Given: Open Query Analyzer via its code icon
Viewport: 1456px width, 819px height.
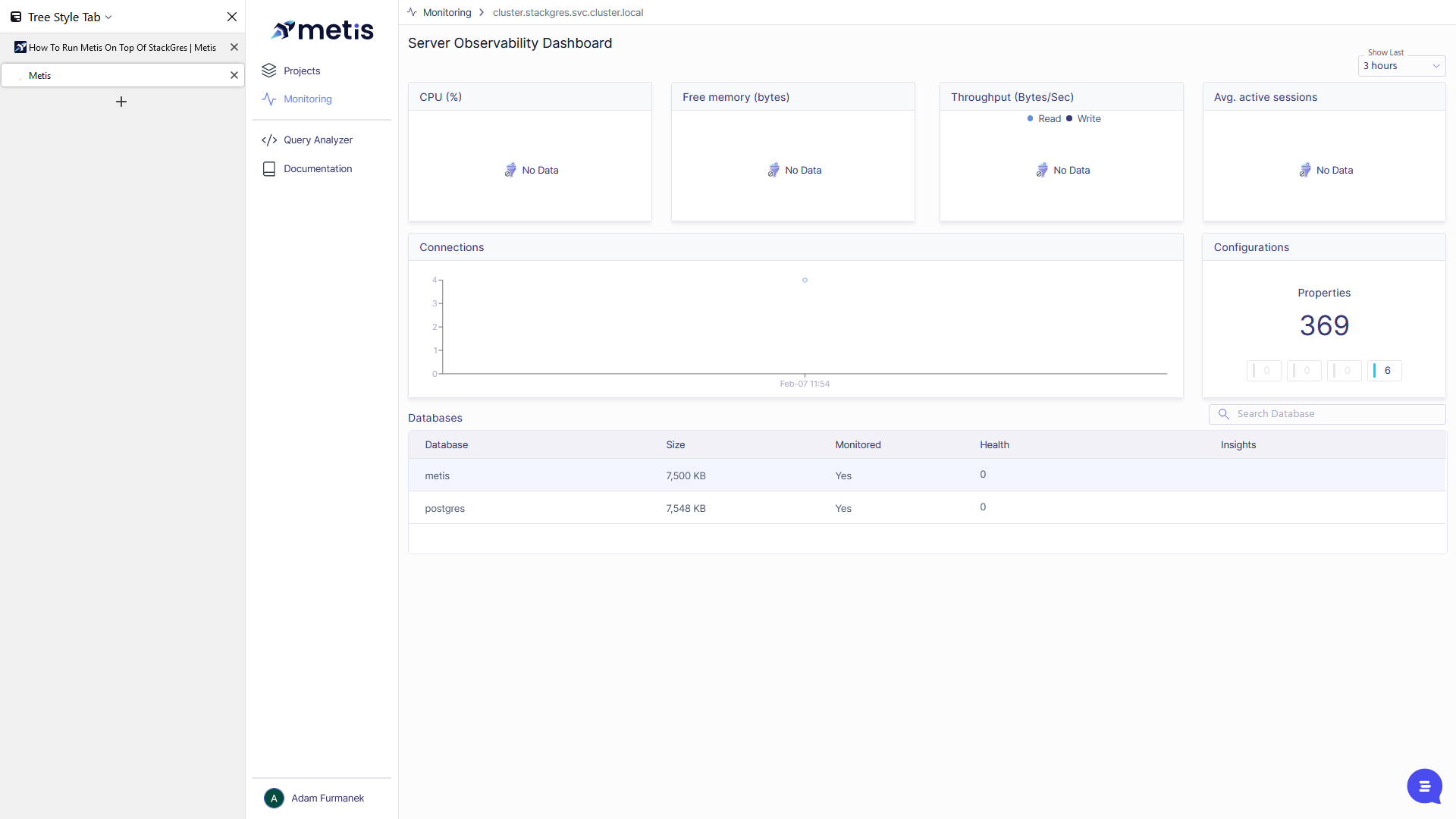Looking at the screenshot, I should 269,140.
